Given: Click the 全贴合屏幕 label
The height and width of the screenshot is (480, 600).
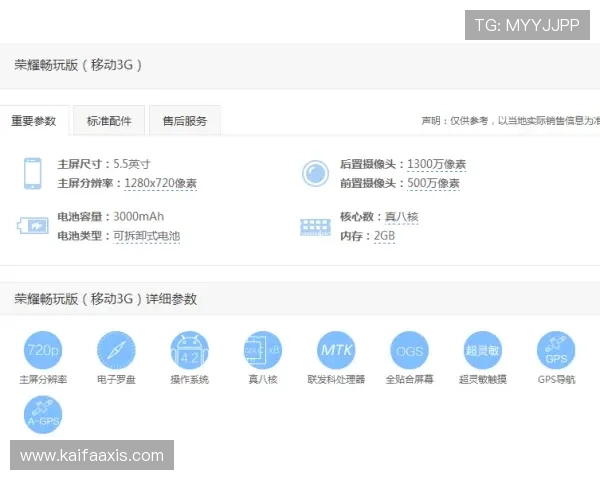Looking at the screenshot, I should [x=409, y=379].
